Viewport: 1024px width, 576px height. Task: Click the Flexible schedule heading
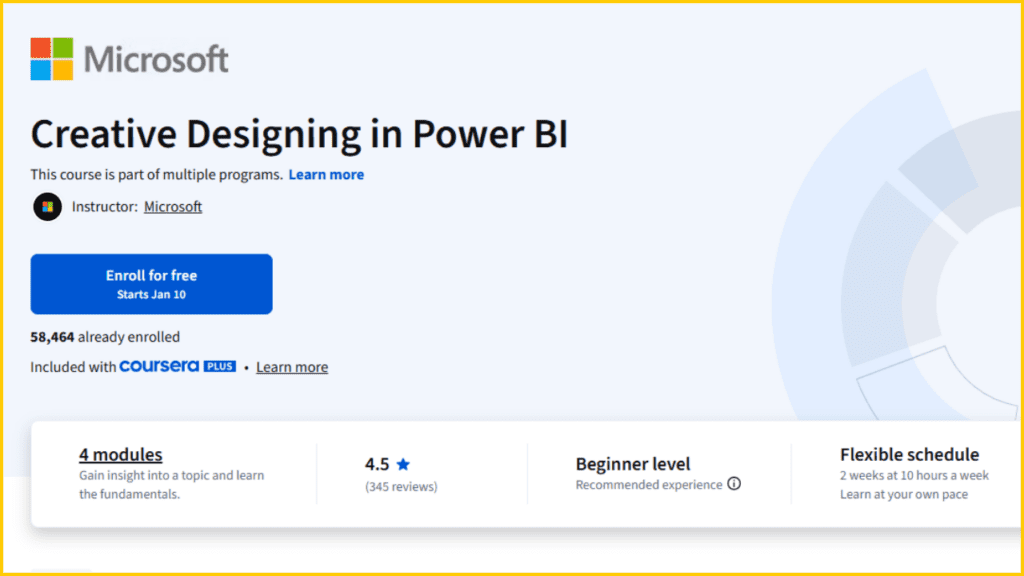909,454
